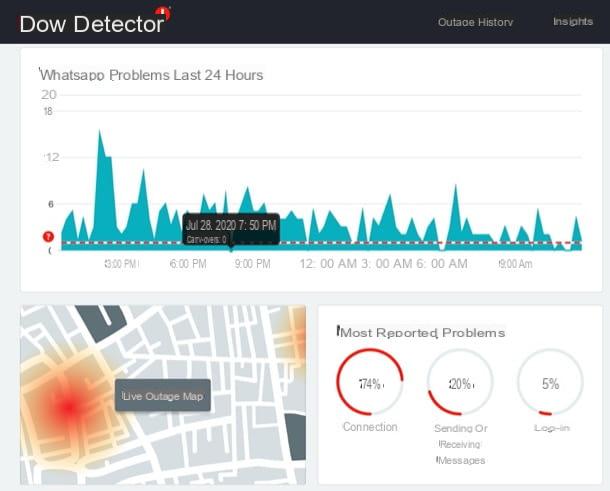610x491 pixels.
Task: Click the 12:00 AM axis label
Action: (328, 264)
